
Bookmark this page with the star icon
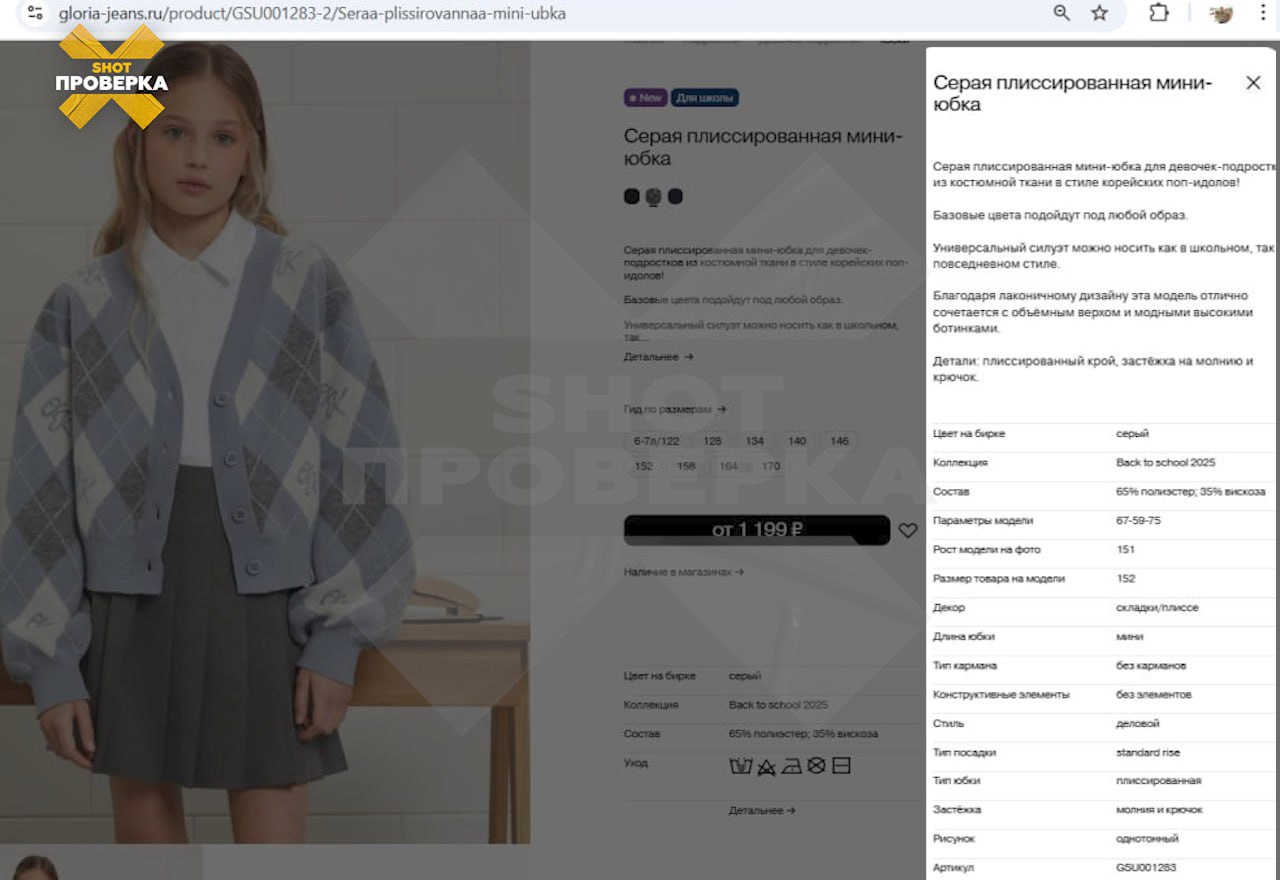(x=1100, y=13)
